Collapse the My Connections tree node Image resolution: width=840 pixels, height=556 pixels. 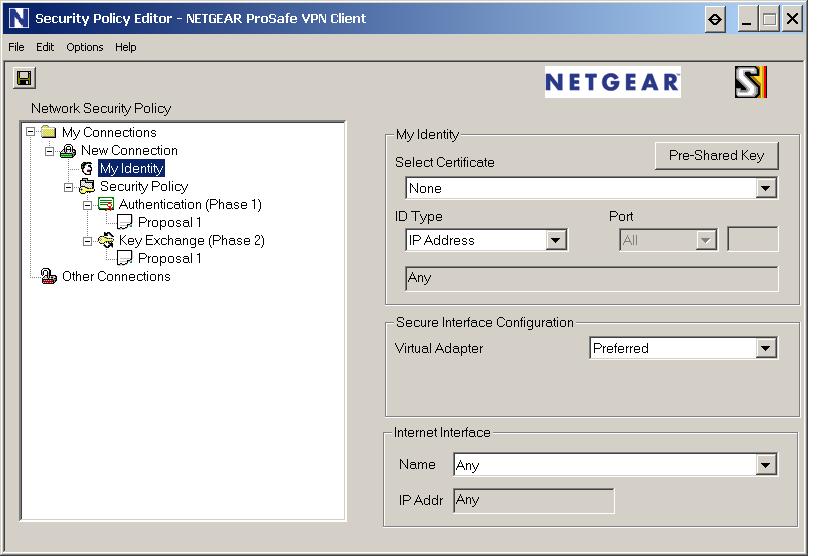31,132
